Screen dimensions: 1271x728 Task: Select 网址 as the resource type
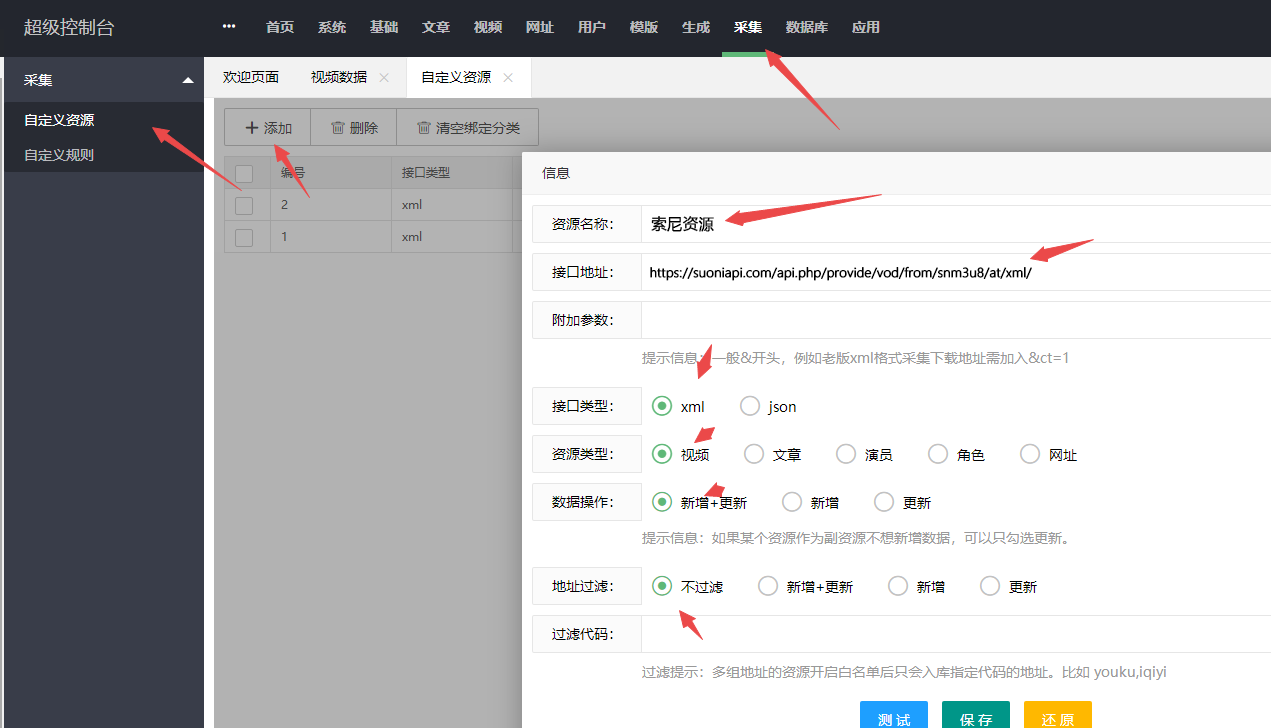1029,453
